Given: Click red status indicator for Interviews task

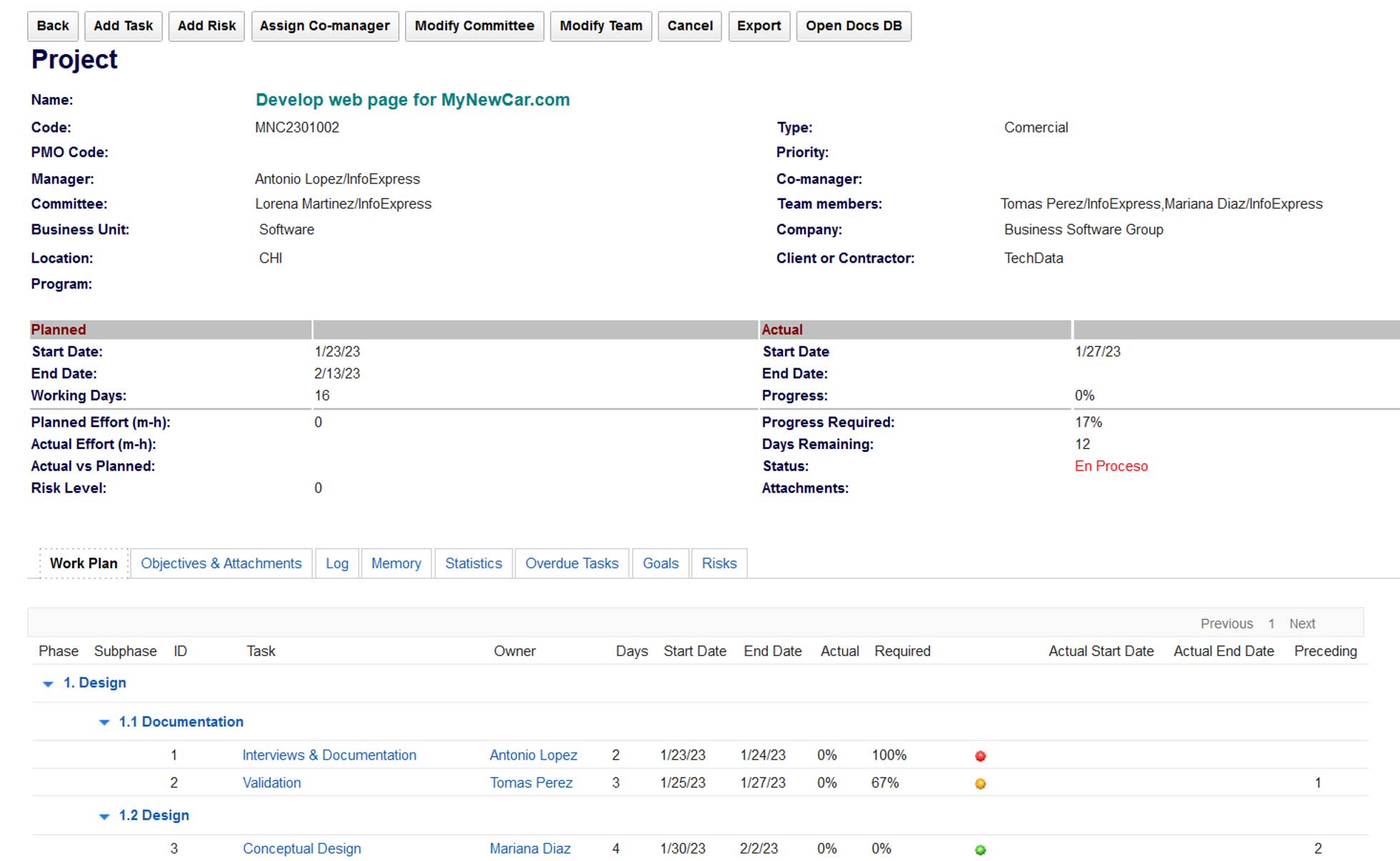Looking at the screenshot, I should pos(980,756).
